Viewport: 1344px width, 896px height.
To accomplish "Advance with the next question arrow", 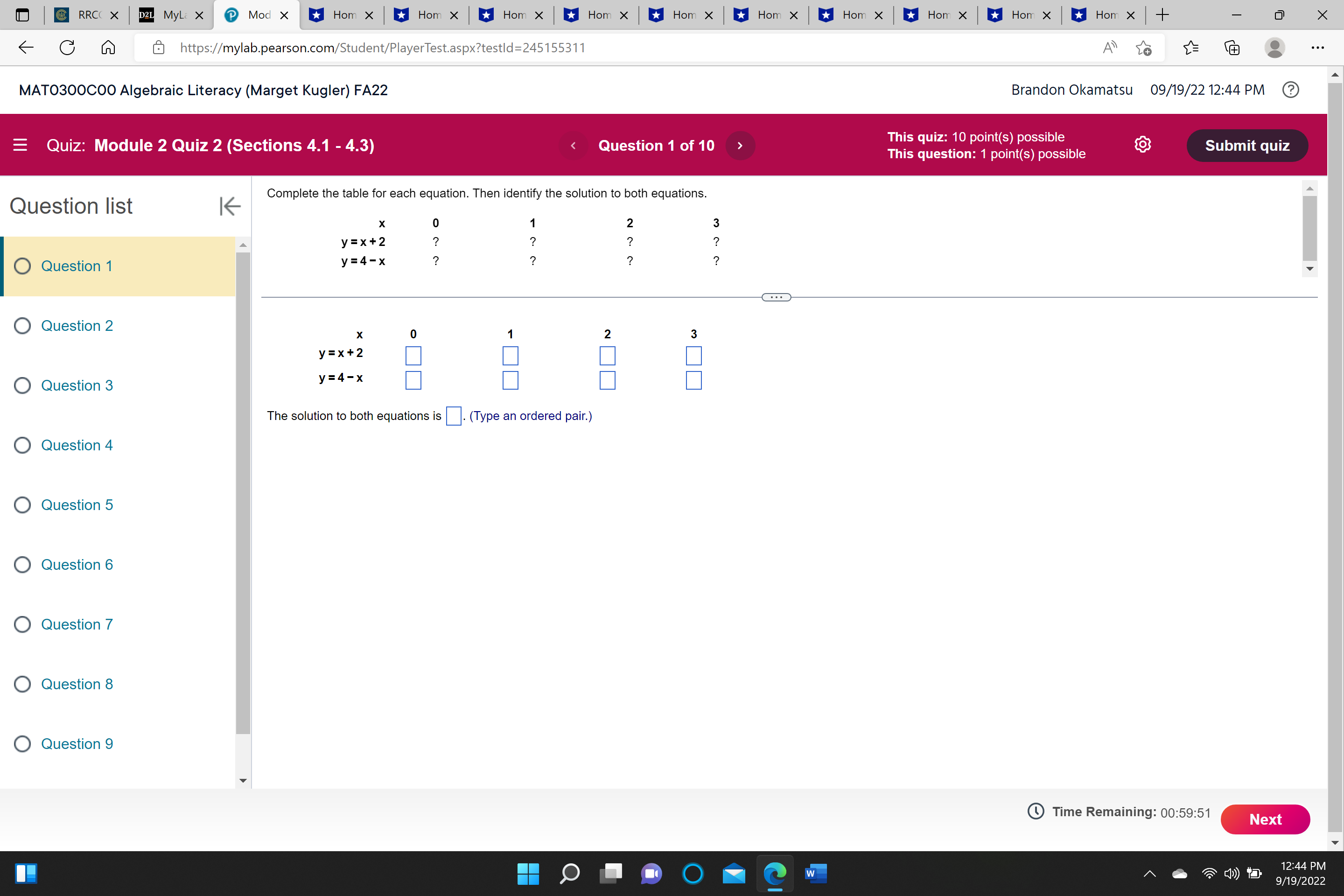I will tap(740, 145).
